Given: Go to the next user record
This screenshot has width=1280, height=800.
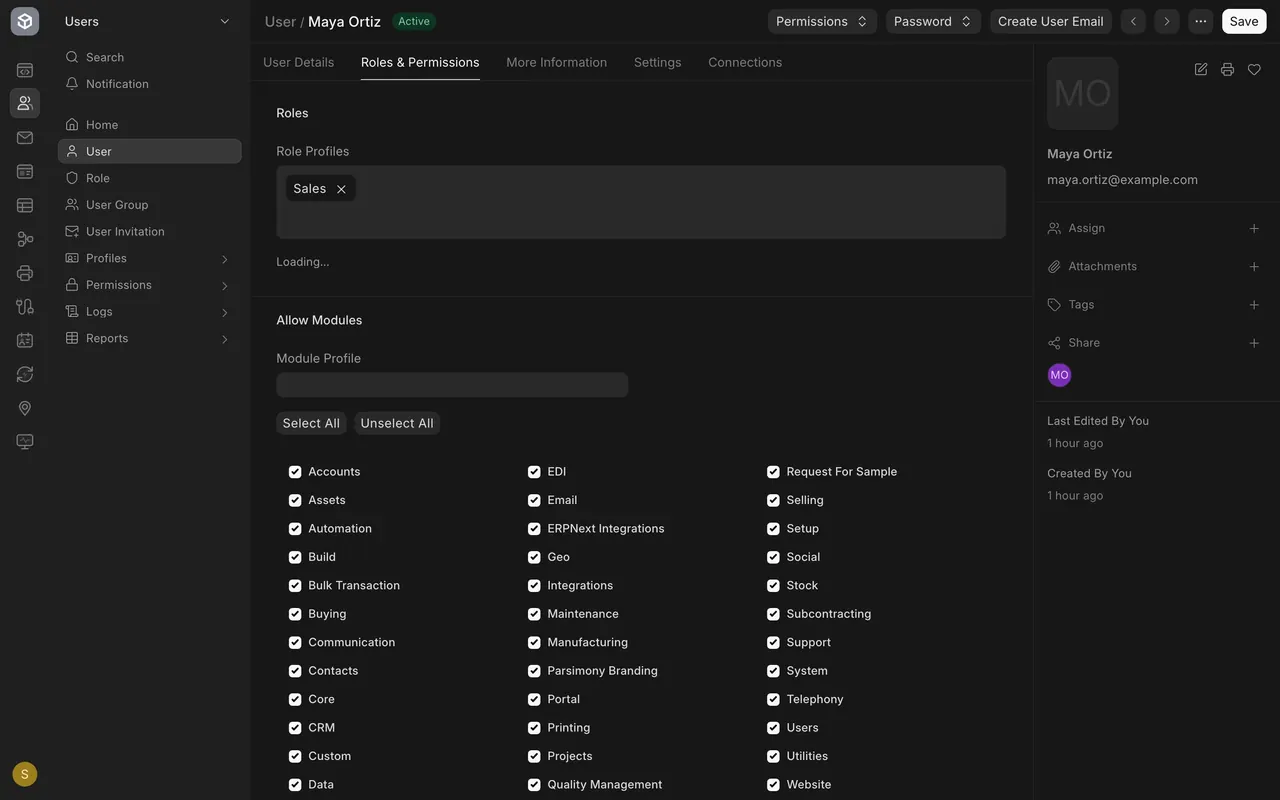Looking at the screenshot, I should click(x=1166, y=21).
